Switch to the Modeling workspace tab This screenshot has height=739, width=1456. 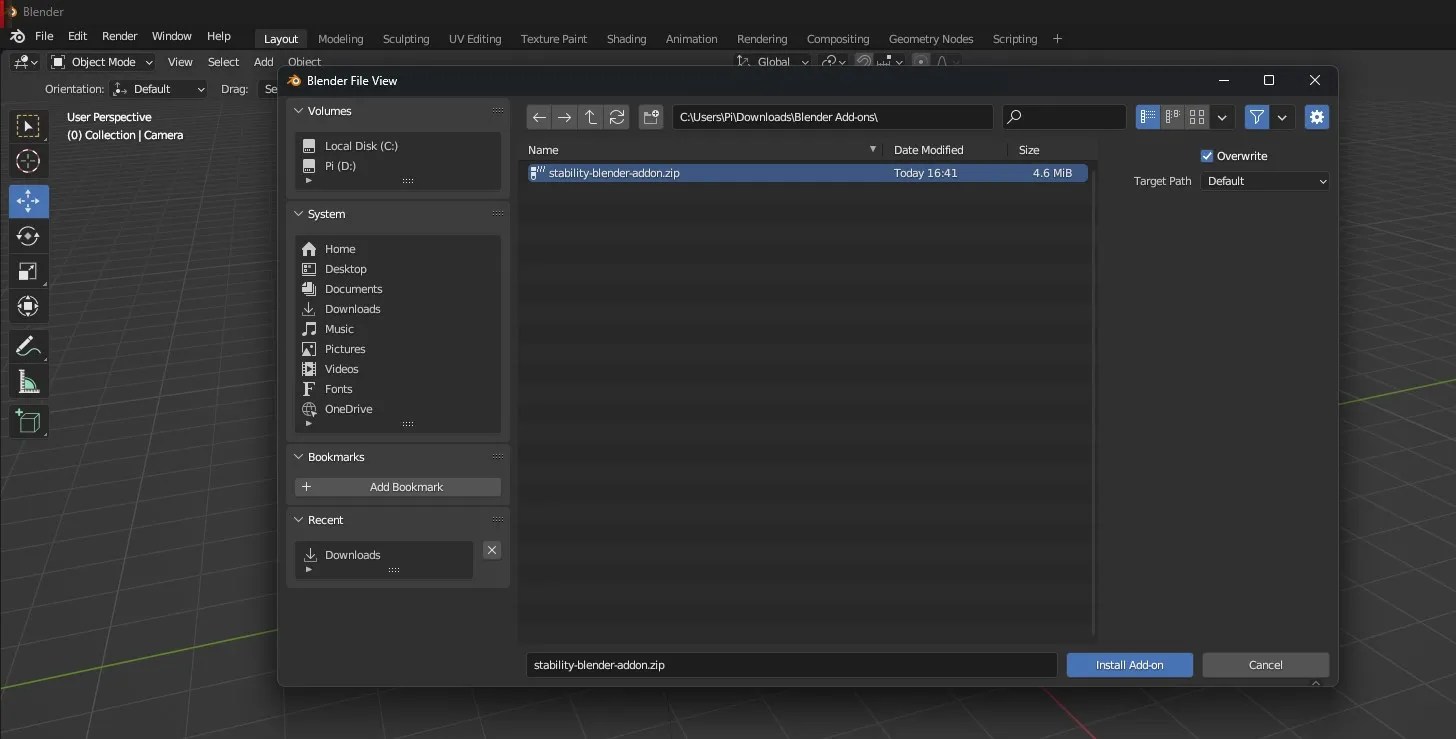pyautogui.click(x=340, y=39)
